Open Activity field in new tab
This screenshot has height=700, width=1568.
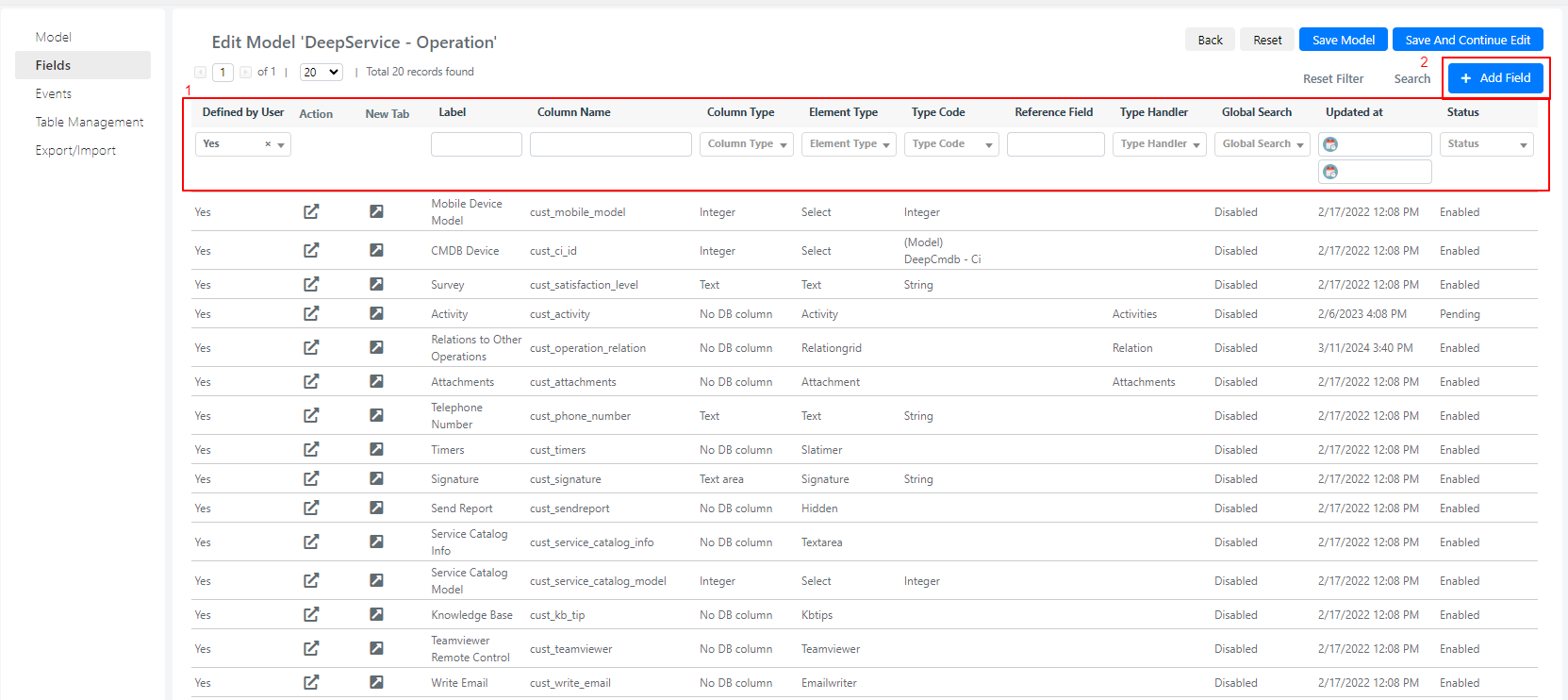tap(376, 313)
